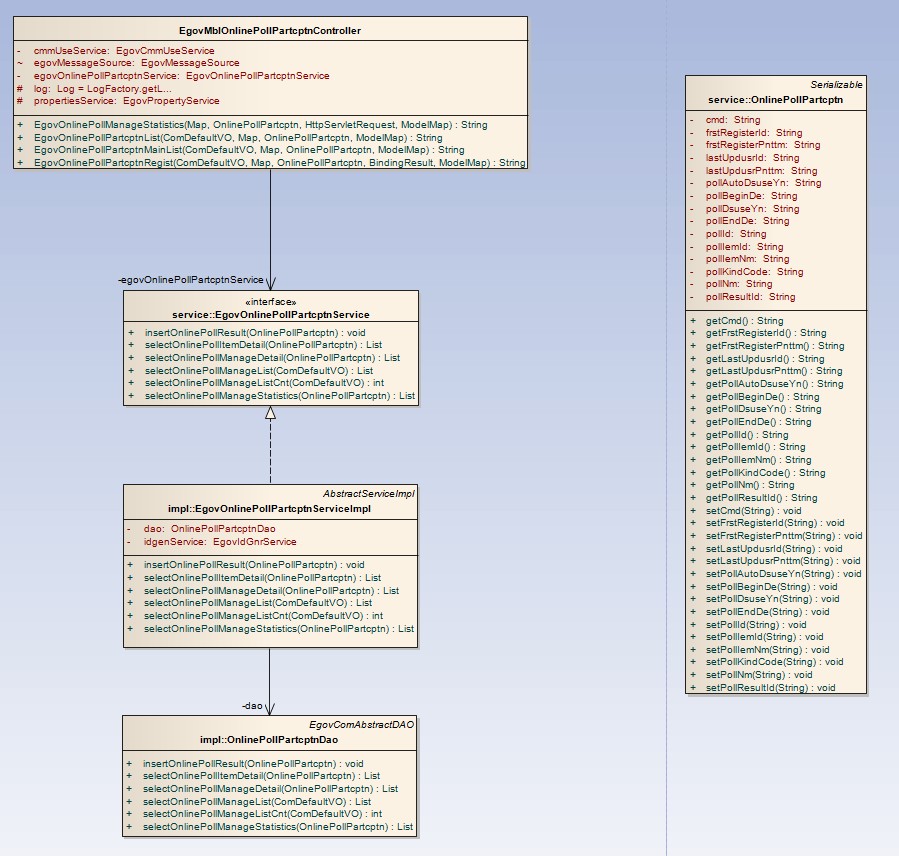899x856 pixels.
Task: Select the service::OnlinePollPartcptn class title
Action: tap(775, 100)
